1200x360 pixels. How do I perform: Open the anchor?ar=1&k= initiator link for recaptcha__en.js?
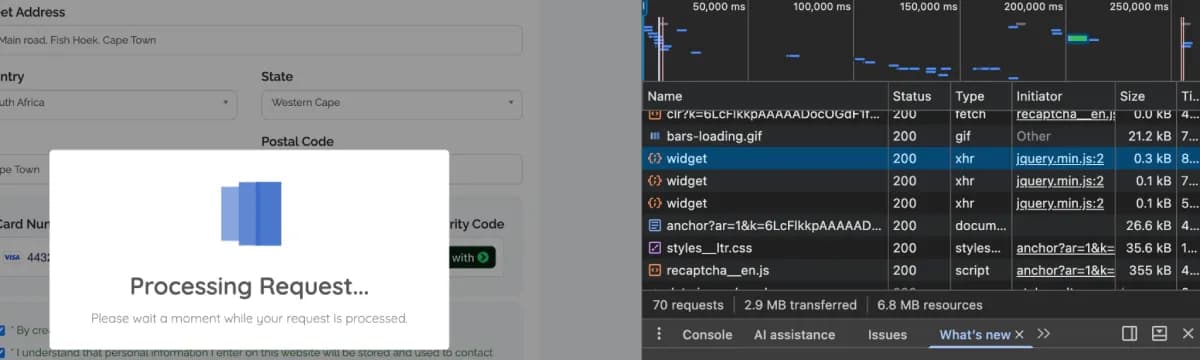(x=1064, y=270)
